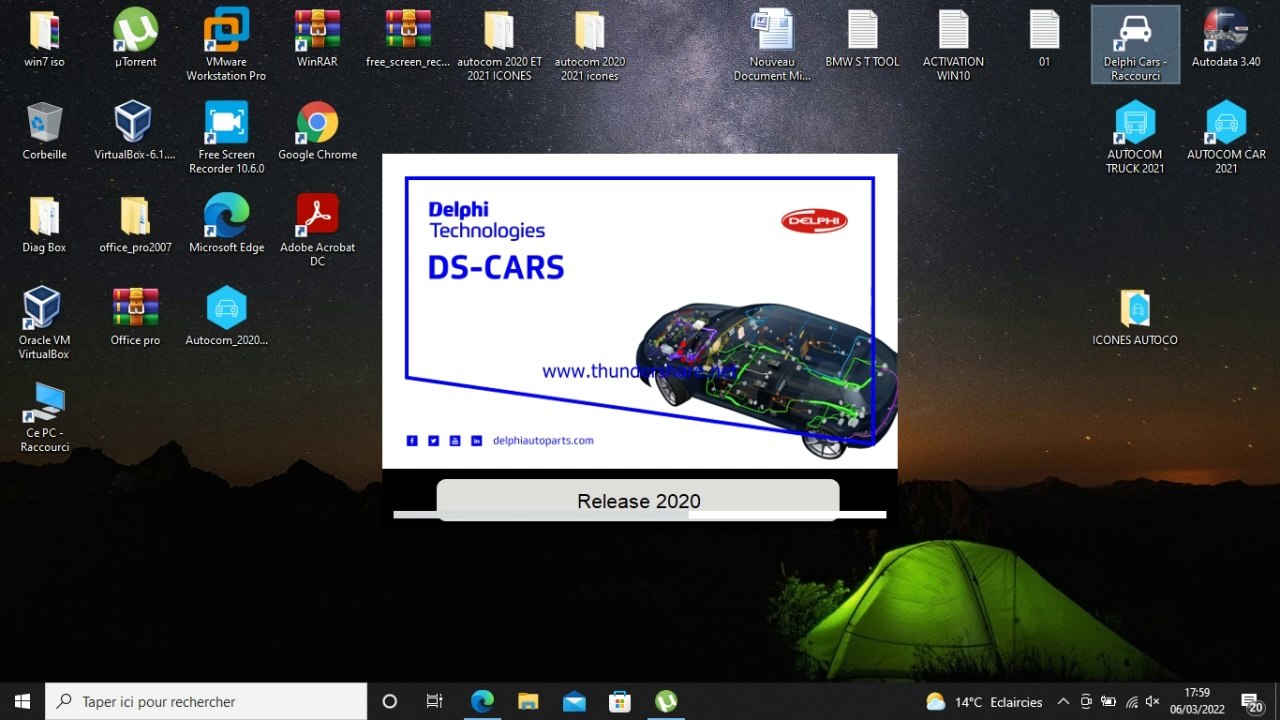Open Cortana from the taskbar
This screenshot has height=720, width=1280.
pyautogui.click(x=390, y=701)
